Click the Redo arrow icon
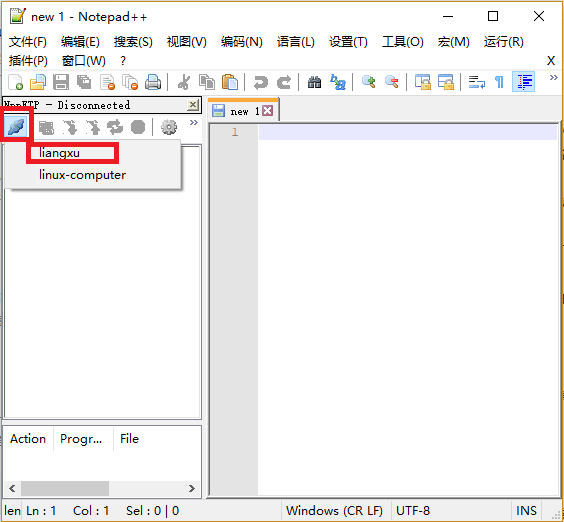 (284, 82)
